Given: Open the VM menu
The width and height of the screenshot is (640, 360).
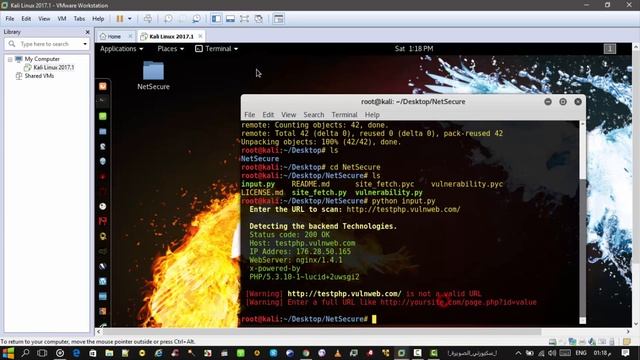Looking at the screenshot, I should [x=62, y=19].
